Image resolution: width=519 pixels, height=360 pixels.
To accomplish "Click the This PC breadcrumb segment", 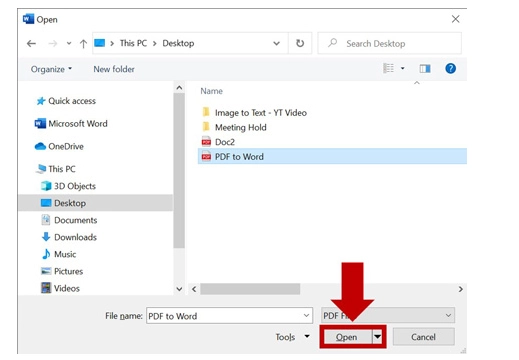I will (x=133, y=43).
